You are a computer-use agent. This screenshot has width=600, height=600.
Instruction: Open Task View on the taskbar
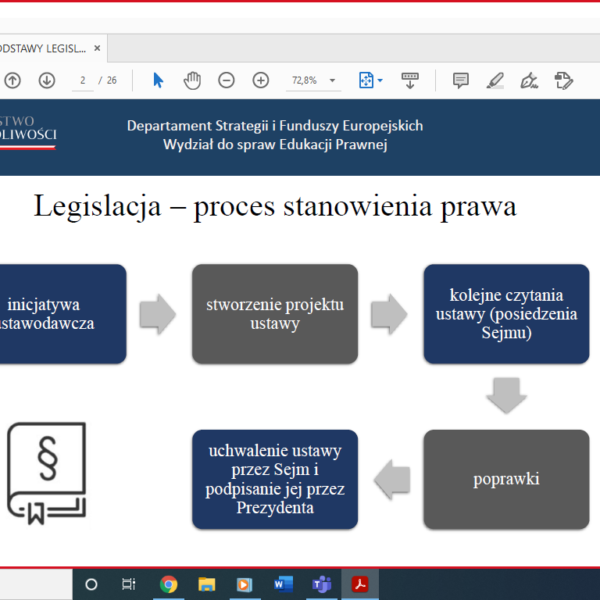tap(129, 584)
